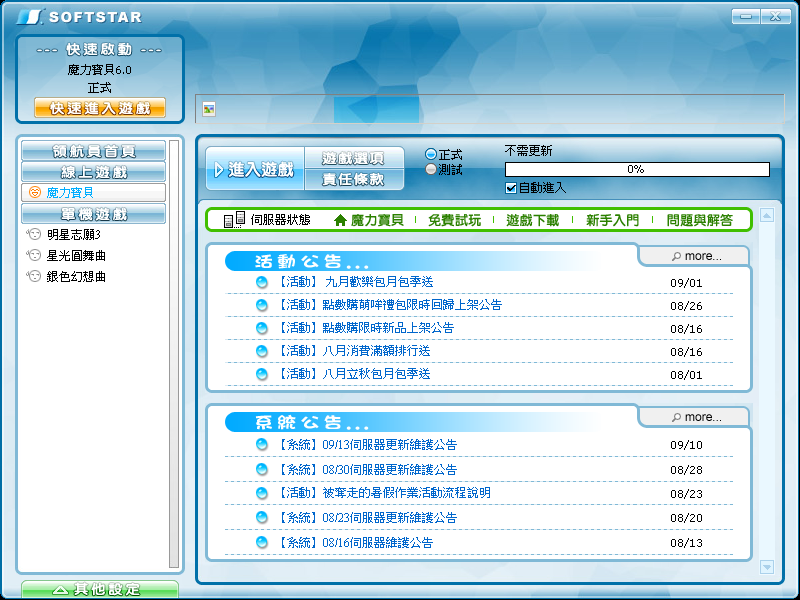Click blue bullet next to 09/13伺服器更新維護公告
Viewport: 800px width, 600px height.
point(262,444)
